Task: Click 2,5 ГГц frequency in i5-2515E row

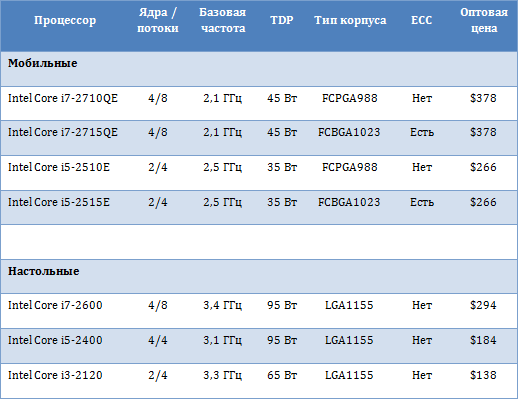Action: (x=223, y=202)
